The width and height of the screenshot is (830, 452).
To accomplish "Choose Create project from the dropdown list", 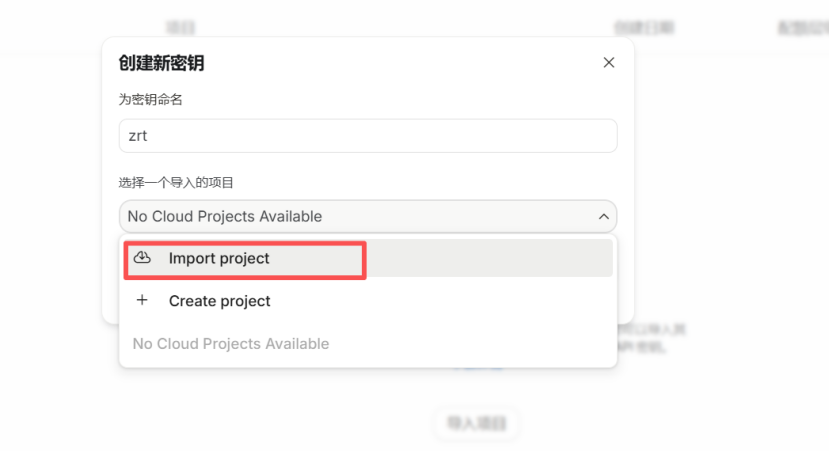I will 219,301.
